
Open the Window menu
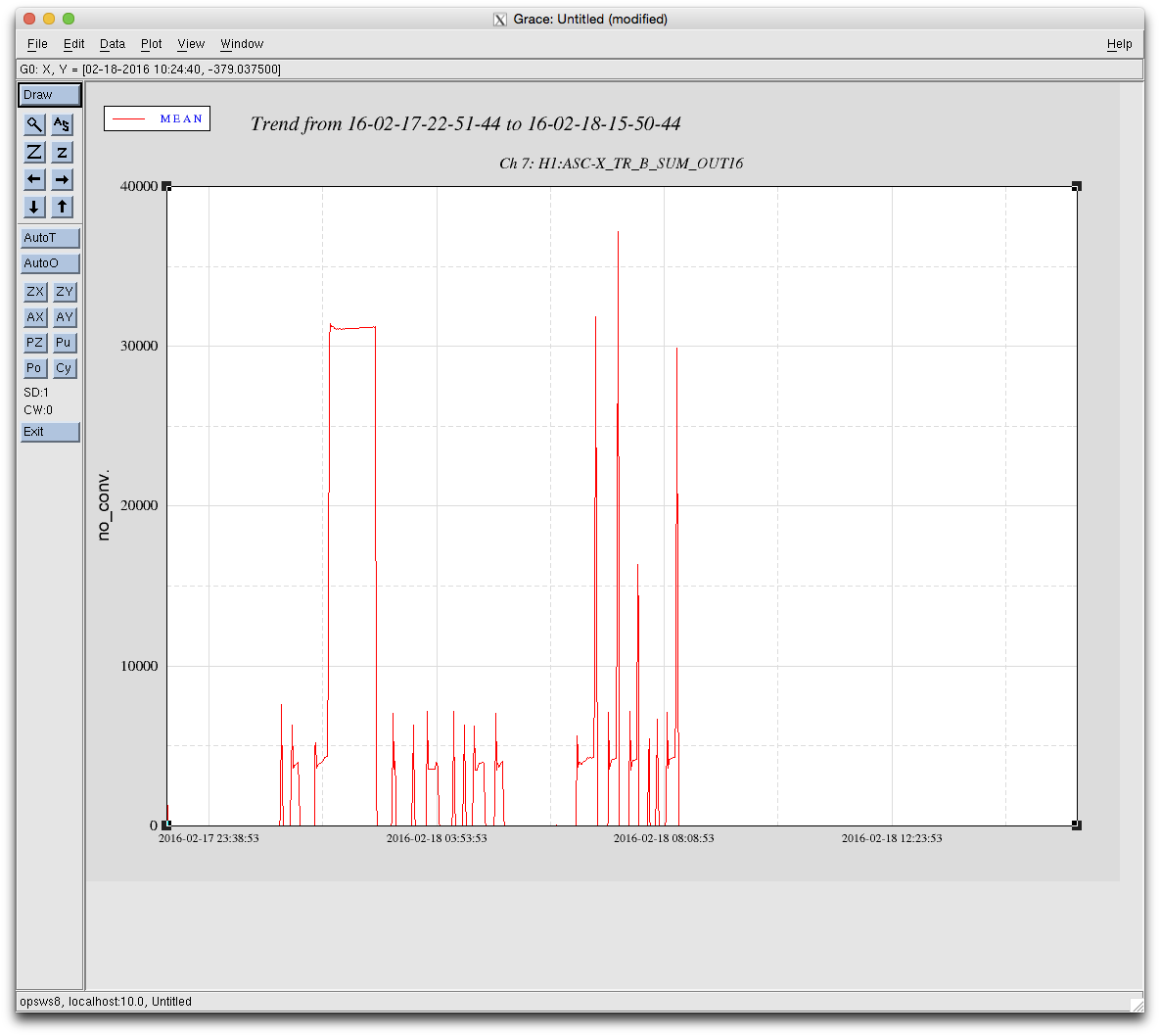pyautogui.click(x=242, y=44)
